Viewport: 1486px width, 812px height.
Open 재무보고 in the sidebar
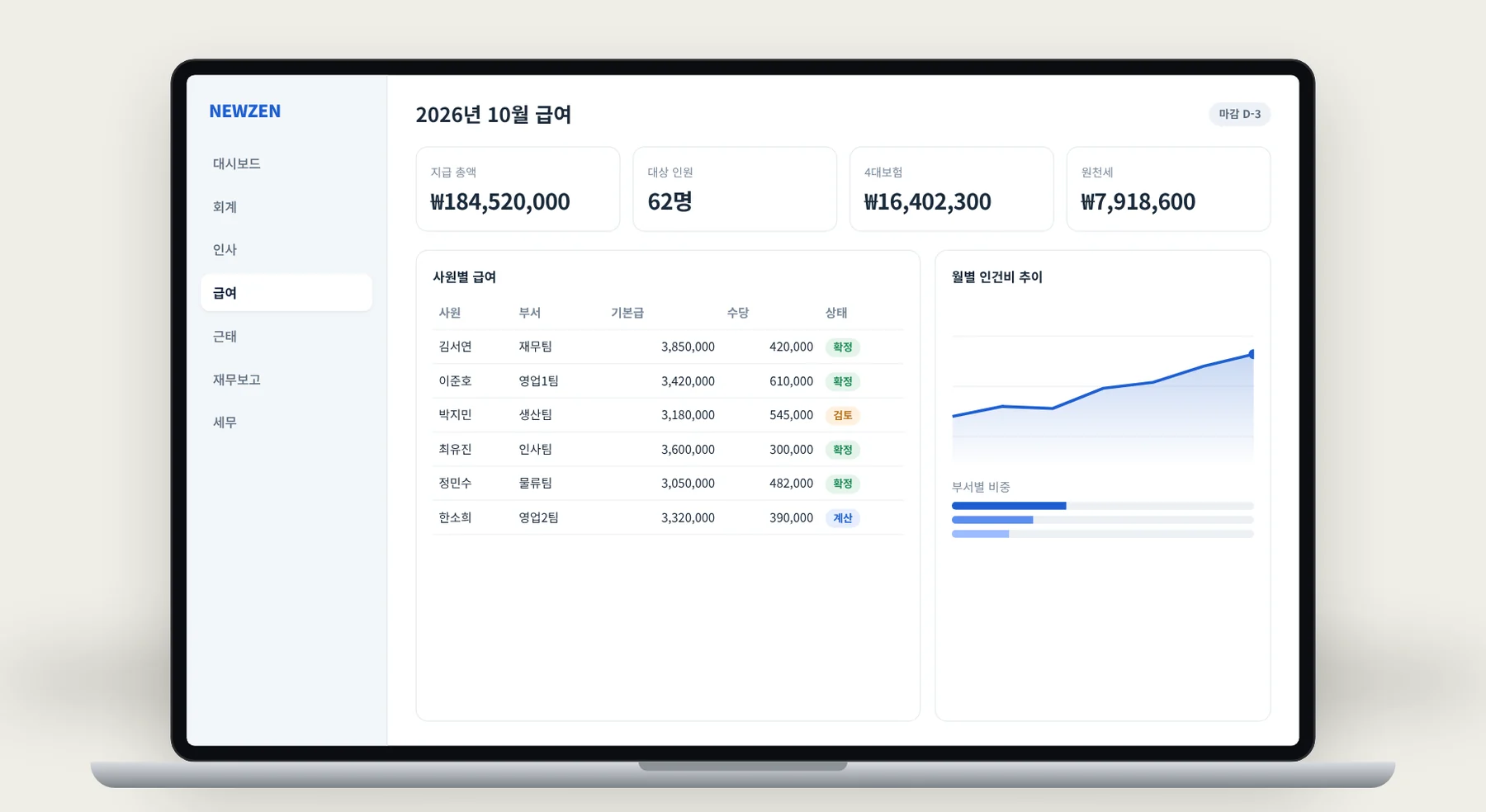click(286, 379)
